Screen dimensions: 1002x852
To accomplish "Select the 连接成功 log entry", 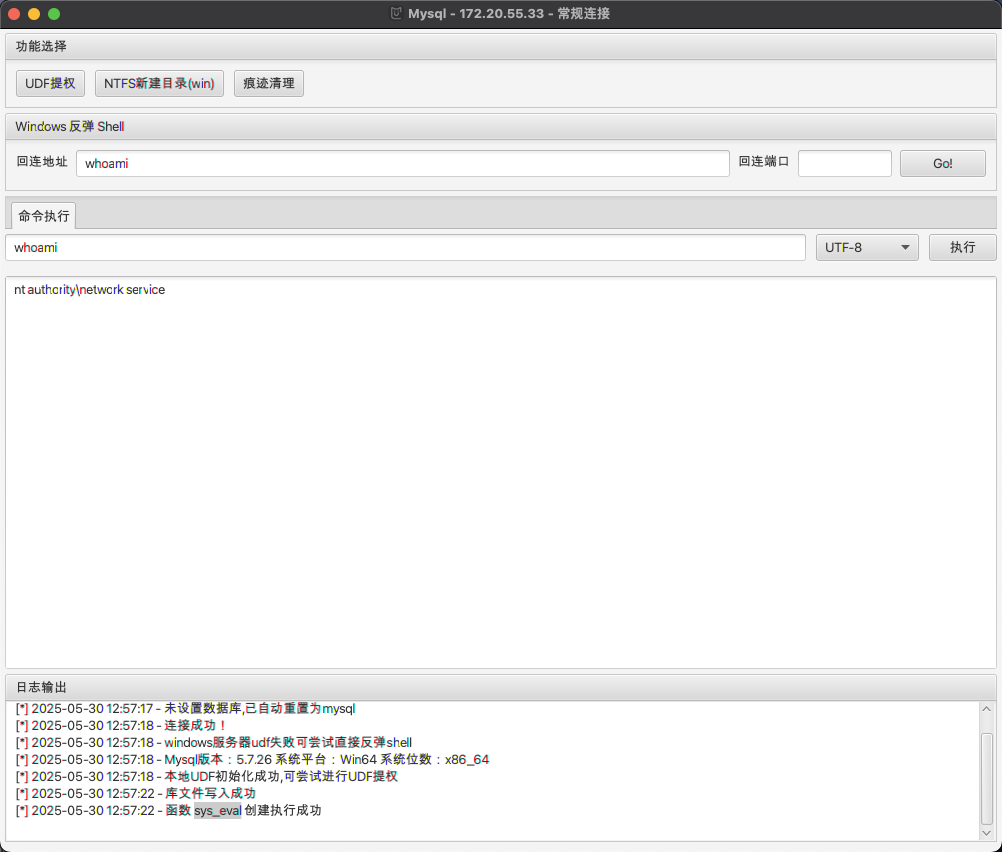I will [196, 725].
